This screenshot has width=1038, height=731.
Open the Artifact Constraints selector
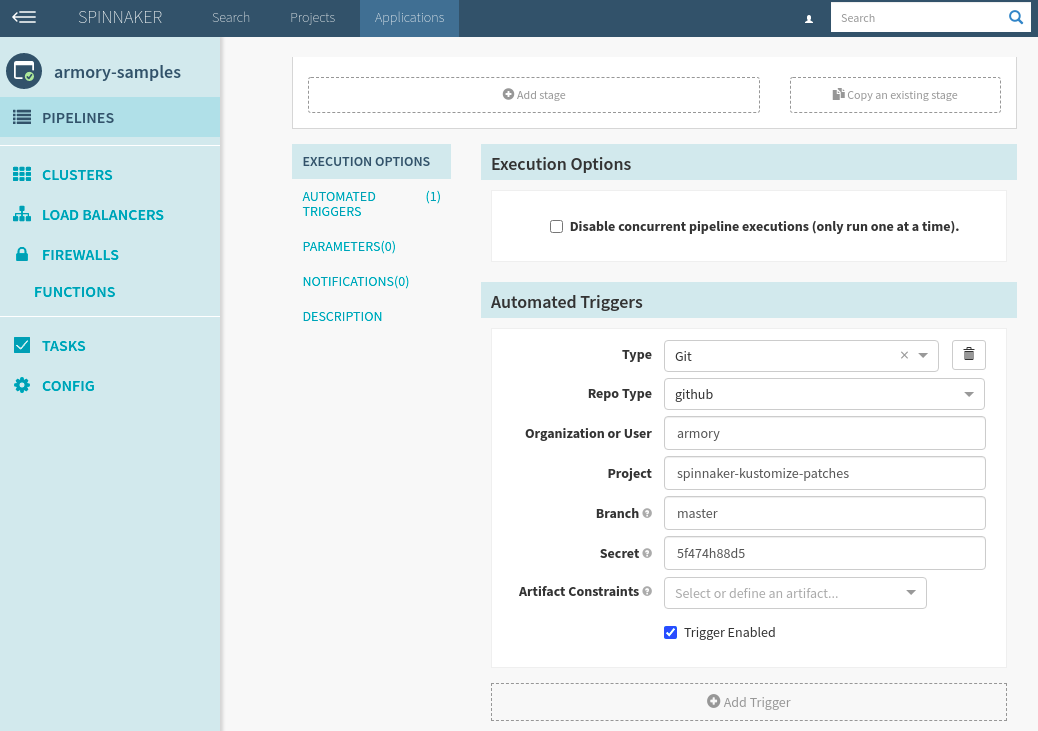[795, 593]
